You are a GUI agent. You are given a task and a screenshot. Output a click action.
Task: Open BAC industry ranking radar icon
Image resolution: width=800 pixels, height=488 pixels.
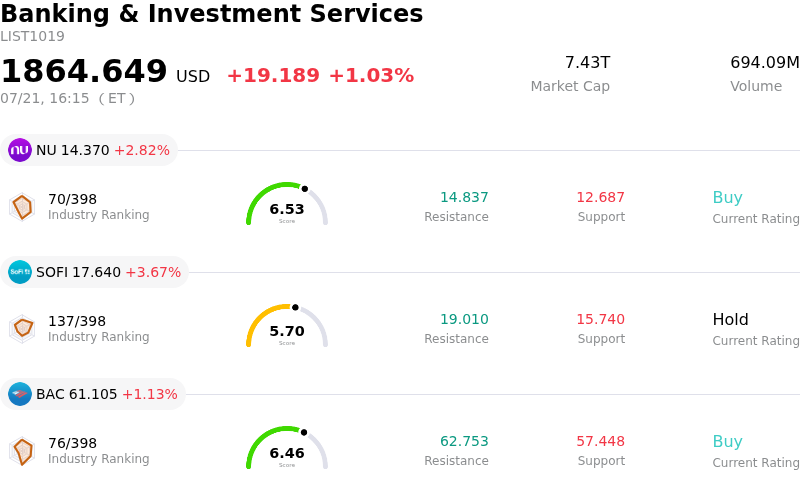[x=22, y=451]
